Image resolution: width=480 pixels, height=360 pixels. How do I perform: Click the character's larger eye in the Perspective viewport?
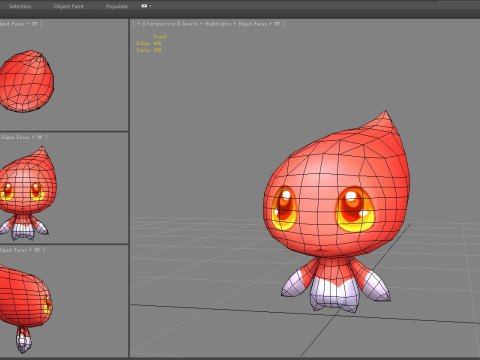pyautogui.click(x=355, y=209)
